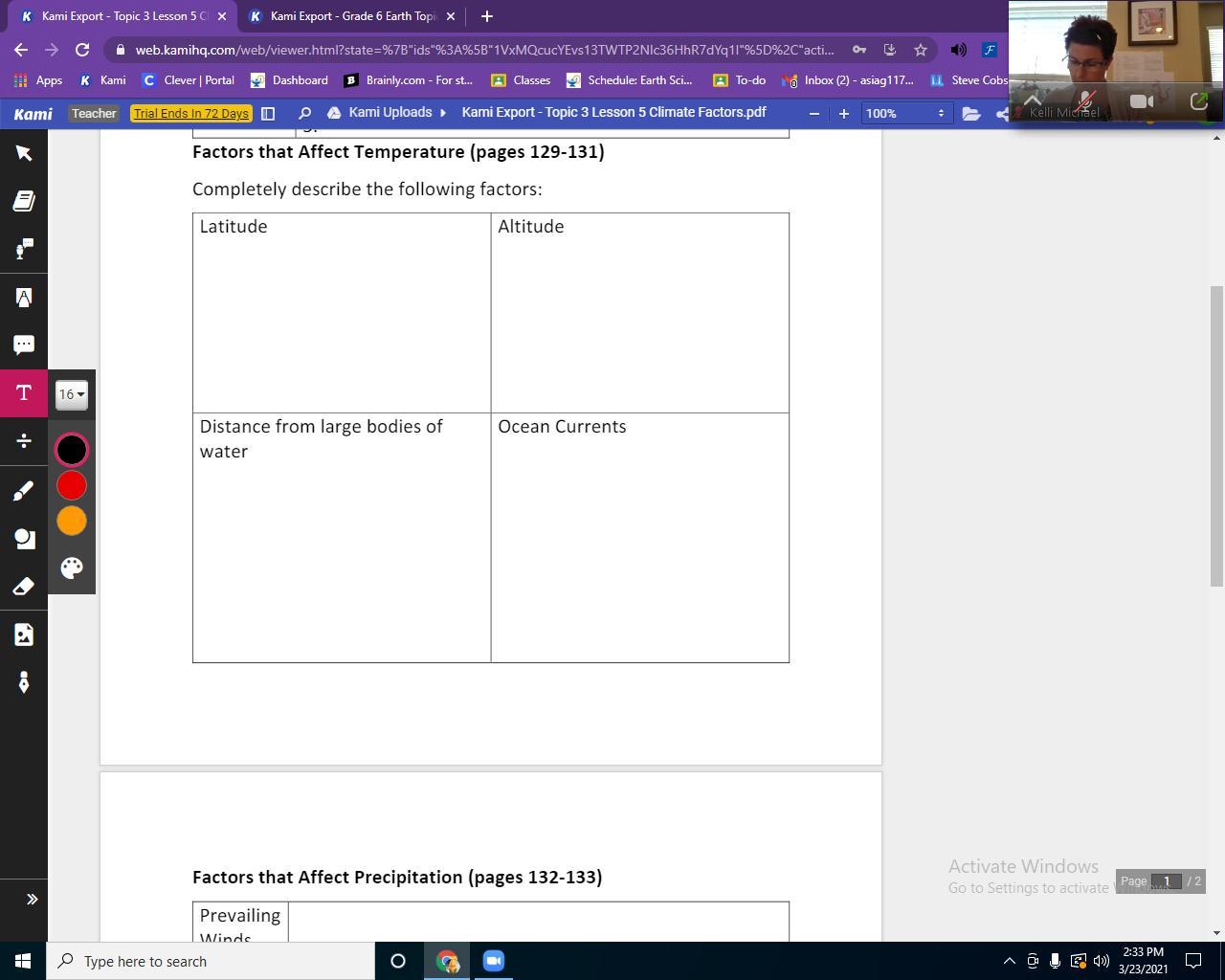Toggle the Kami sidebar panel icon
This screenshot has height=980, width=1225.
coord(268,113)
